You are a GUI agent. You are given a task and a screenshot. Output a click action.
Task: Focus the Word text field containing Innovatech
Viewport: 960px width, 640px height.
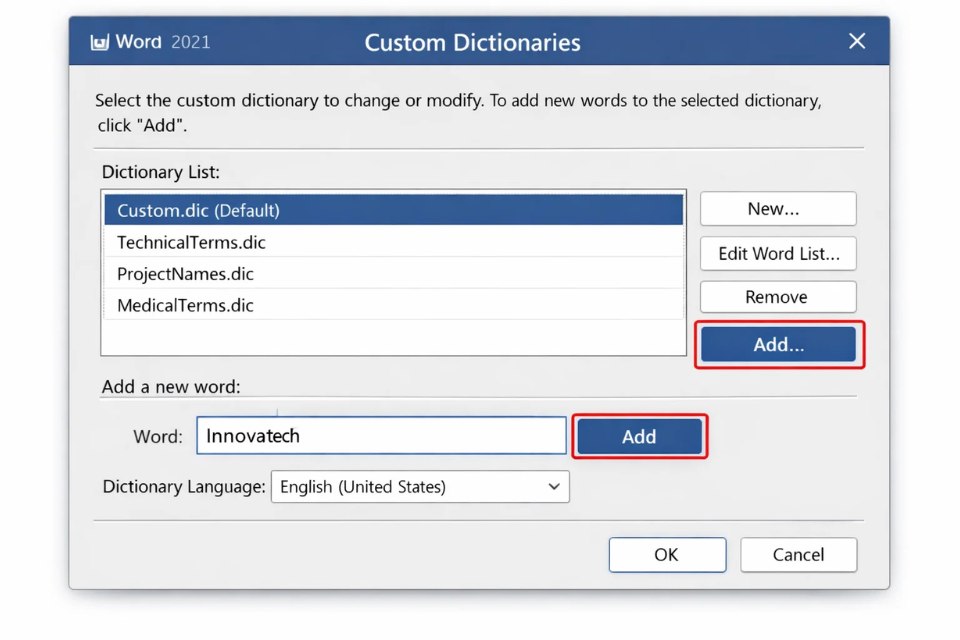pos(380,436)
